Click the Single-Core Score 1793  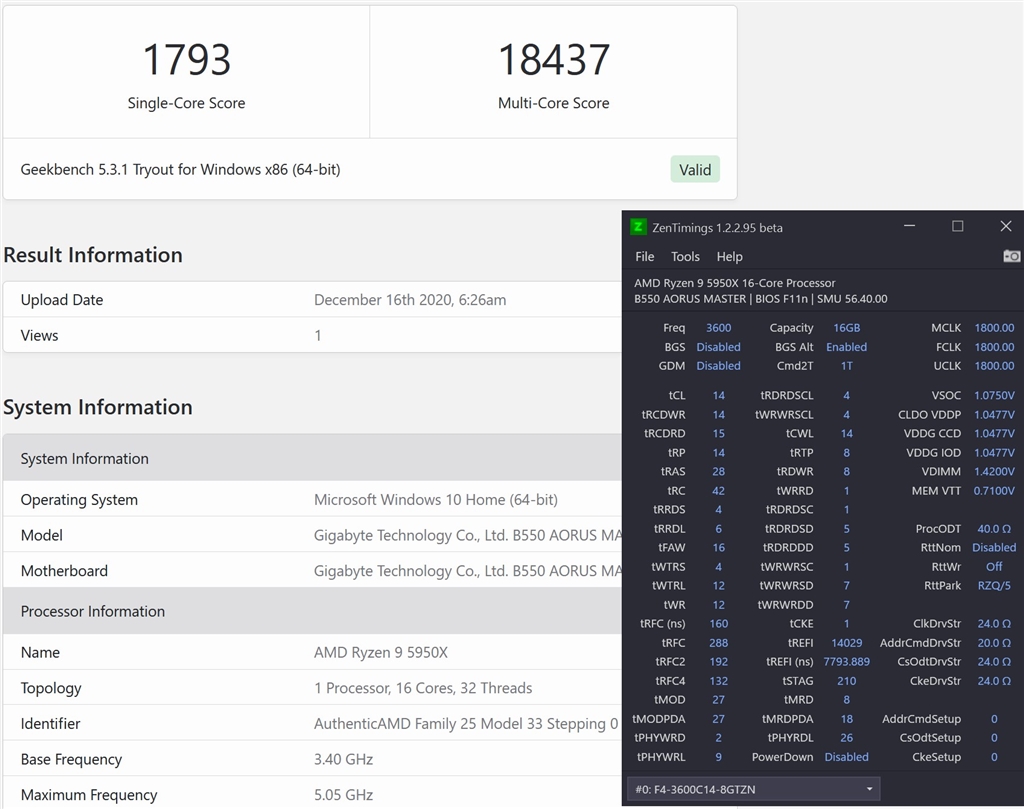(x=186, y=60)
